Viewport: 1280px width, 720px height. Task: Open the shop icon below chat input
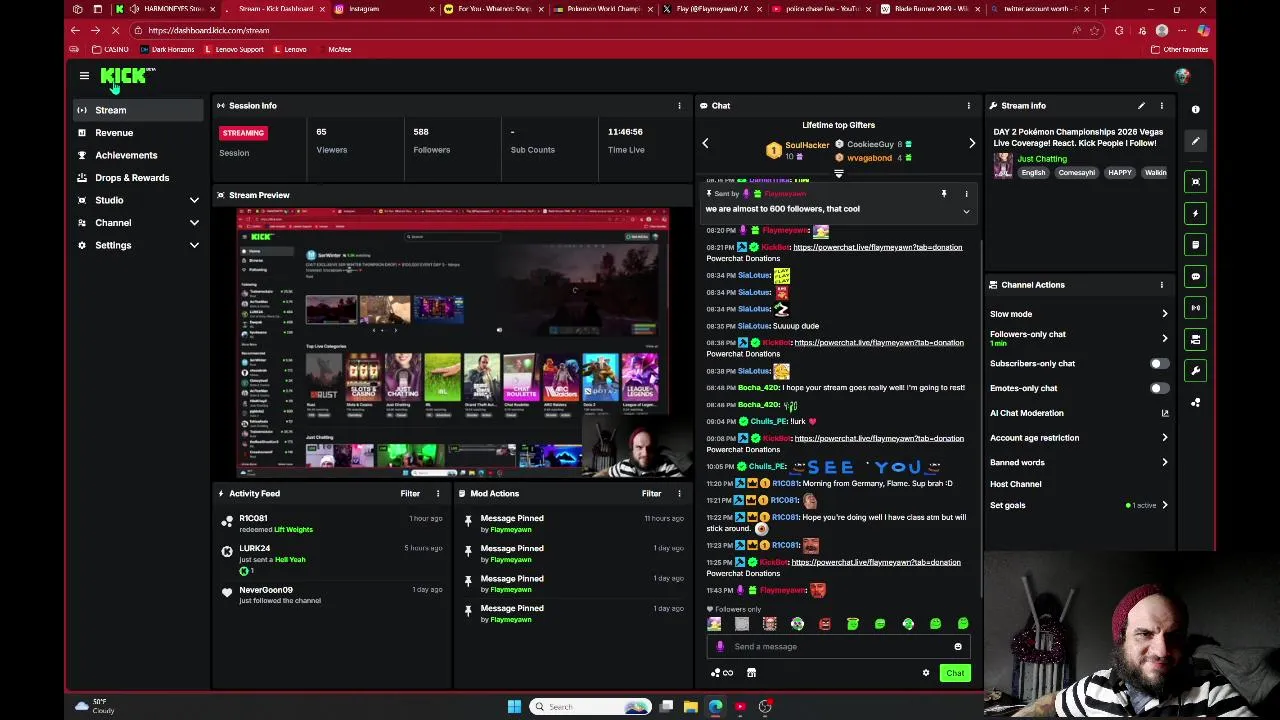pos(751,673)
